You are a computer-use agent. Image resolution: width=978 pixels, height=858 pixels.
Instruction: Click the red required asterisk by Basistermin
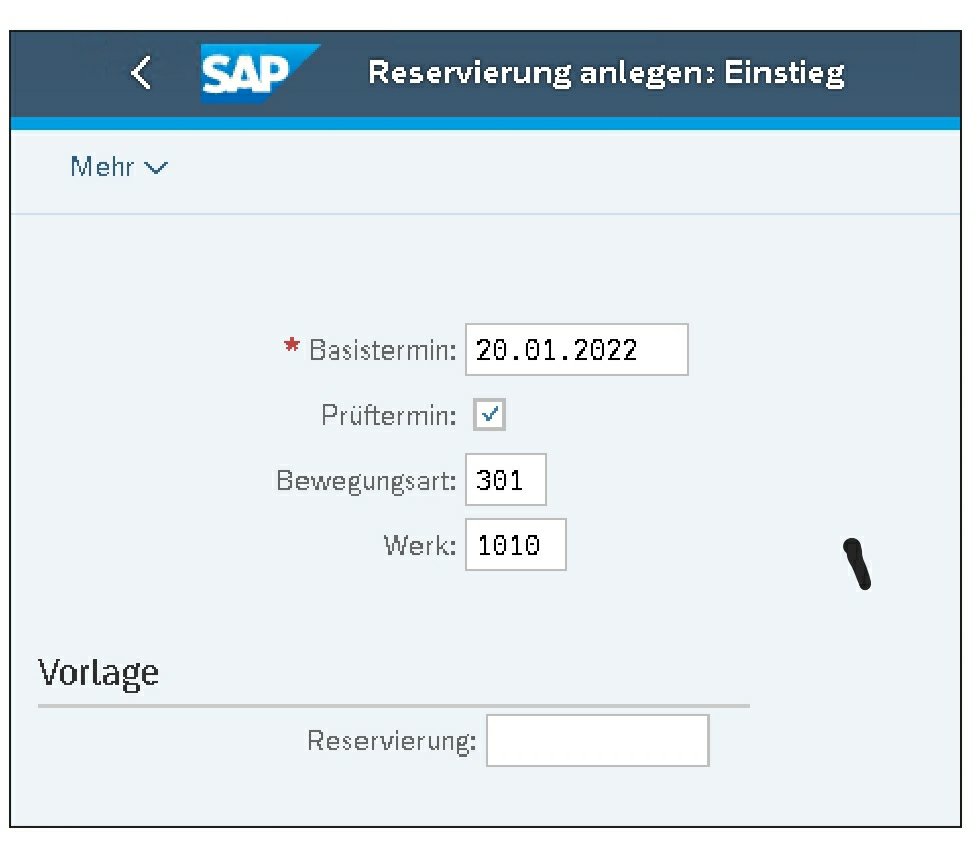tap(292, 347)
